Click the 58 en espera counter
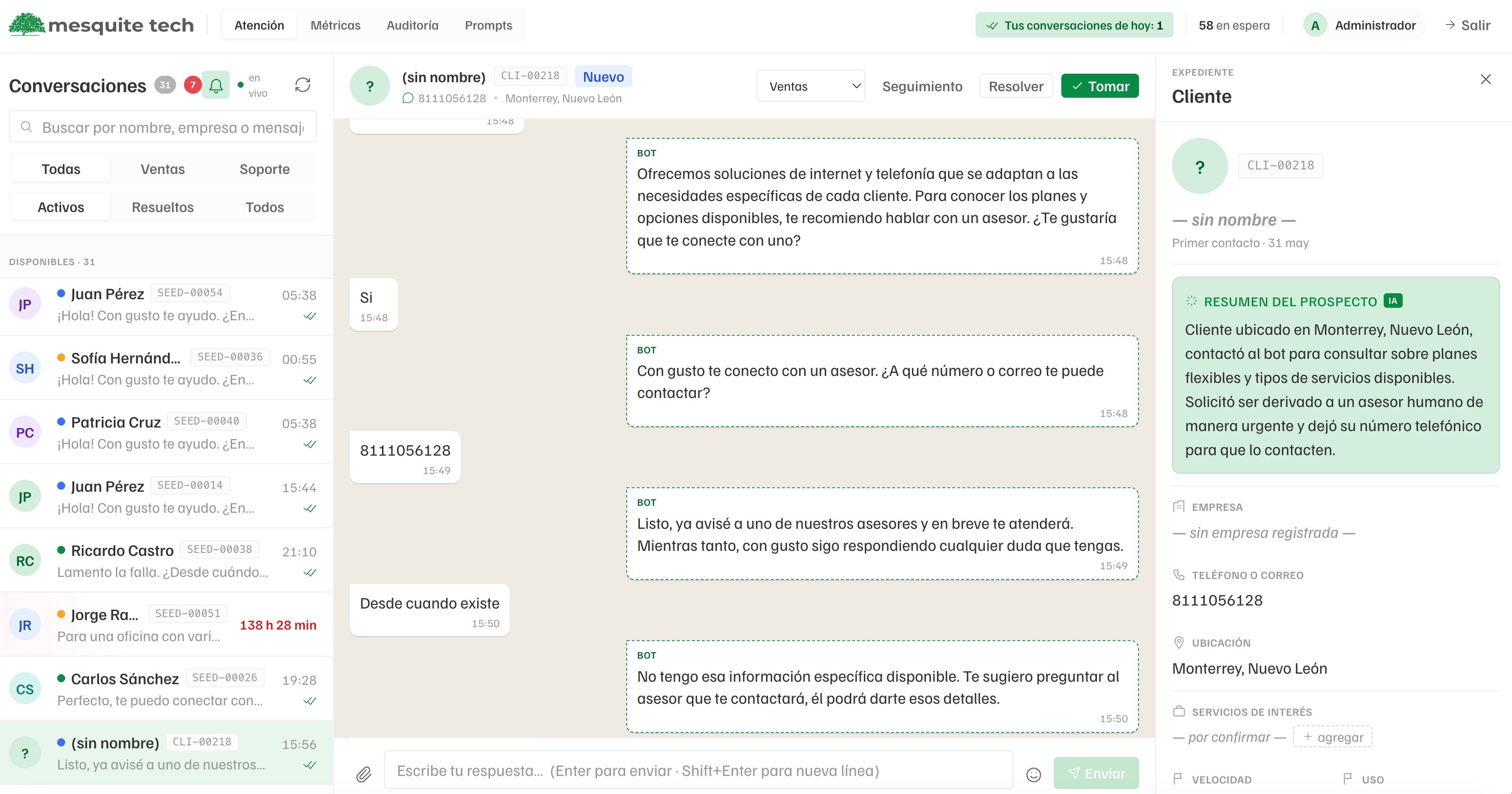The width and height of the screenshot is (1512, 794). click(1234, 25)
